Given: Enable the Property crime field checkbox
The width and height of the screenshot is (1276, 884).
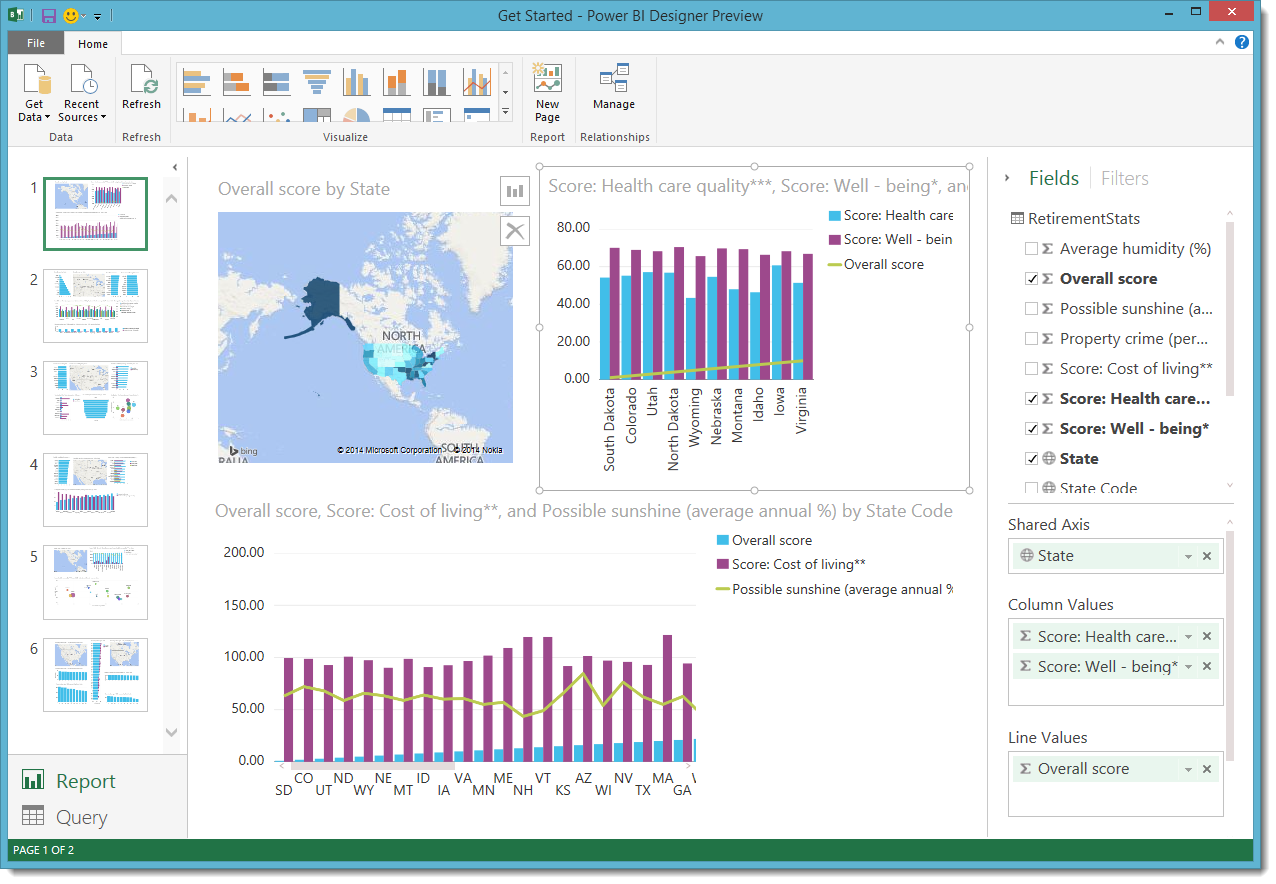Looking at the screenshot, I should click(x=1031, y=339).
